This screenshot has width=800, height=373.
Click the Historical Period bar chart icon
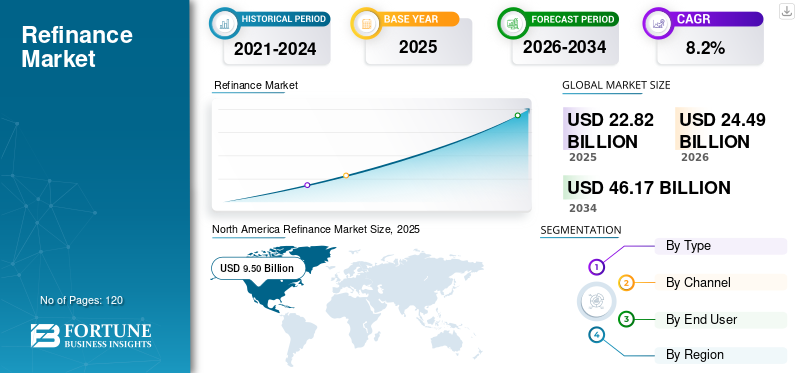[224, 23]
